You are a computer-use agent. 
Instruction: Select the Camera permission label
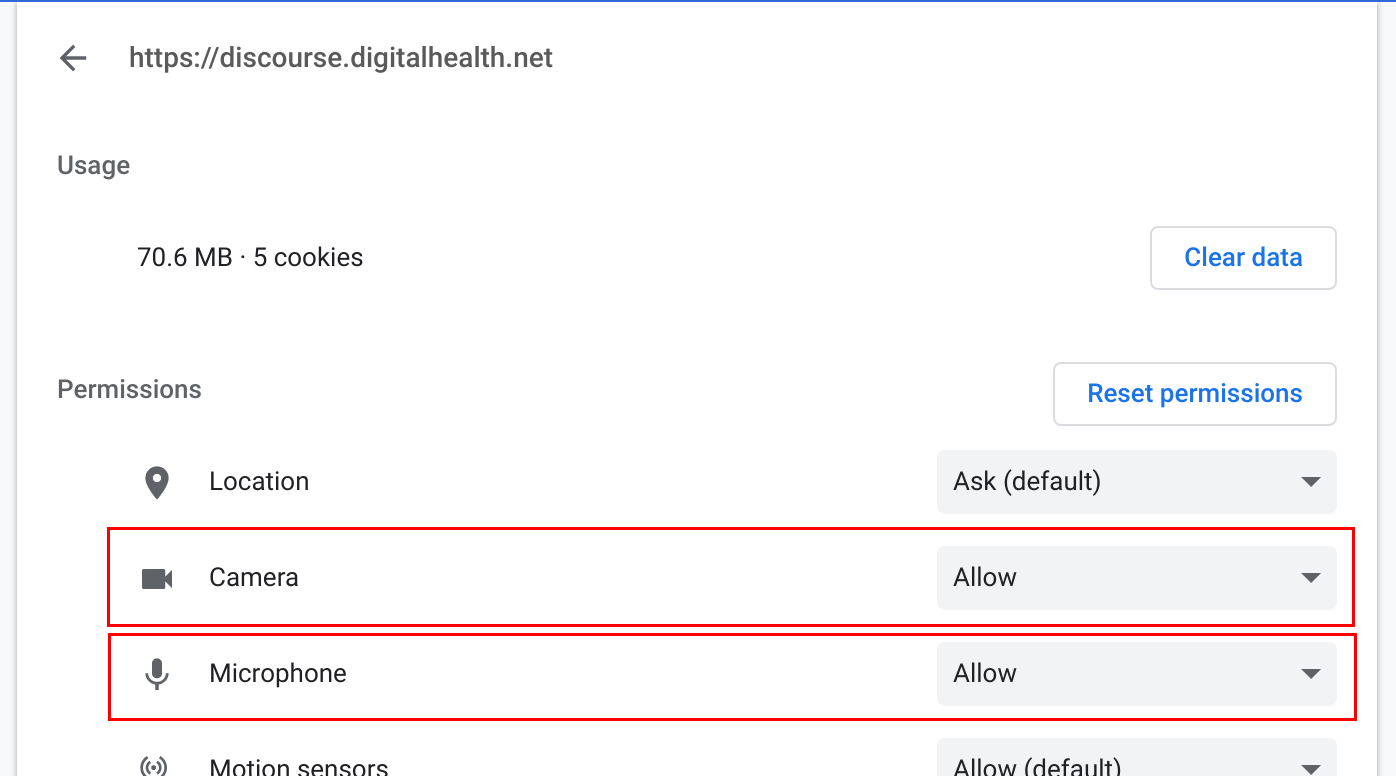pyautogui.click(x=254, y=578)
